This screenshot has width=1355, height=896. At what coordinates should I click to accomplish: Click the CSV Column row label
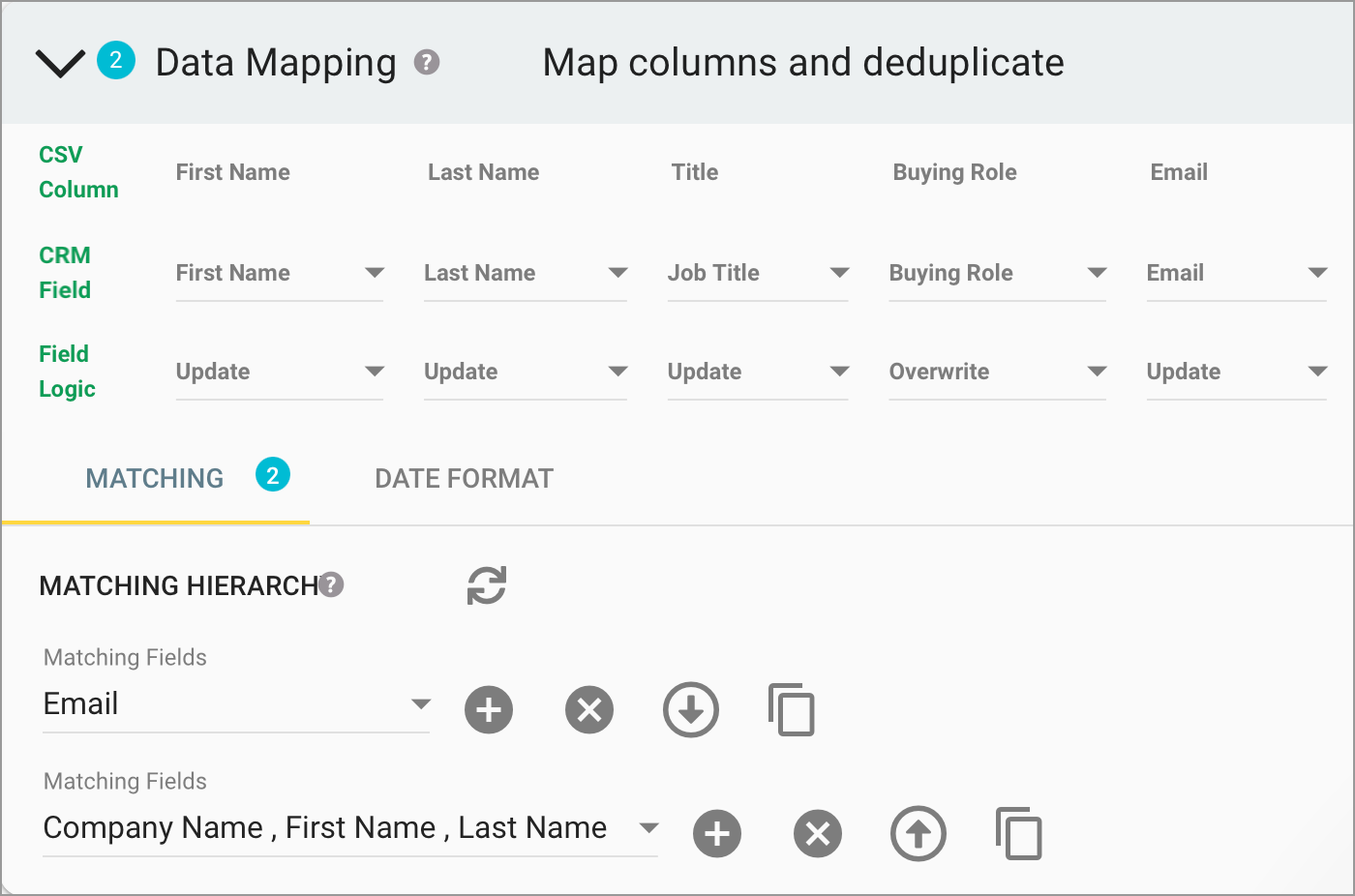(x=78, y=172)
